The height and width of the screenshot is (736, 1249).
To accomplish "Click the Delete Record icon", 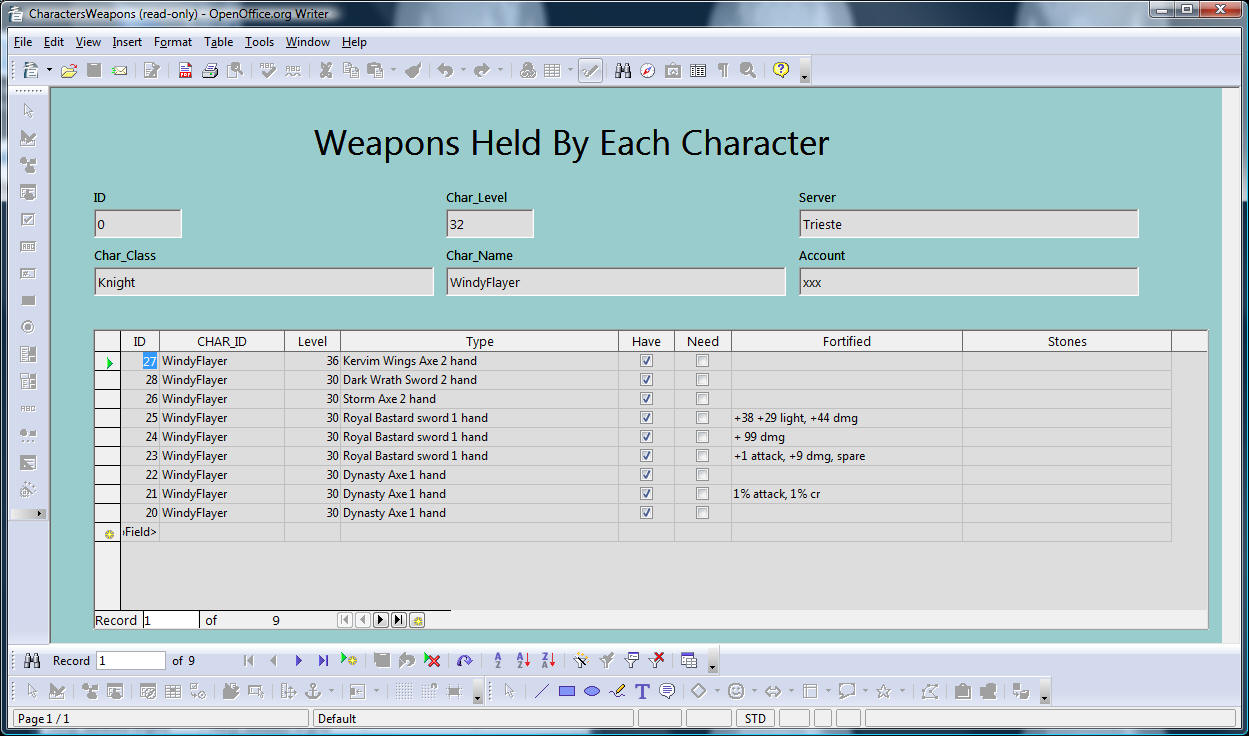I will point(432,660).
